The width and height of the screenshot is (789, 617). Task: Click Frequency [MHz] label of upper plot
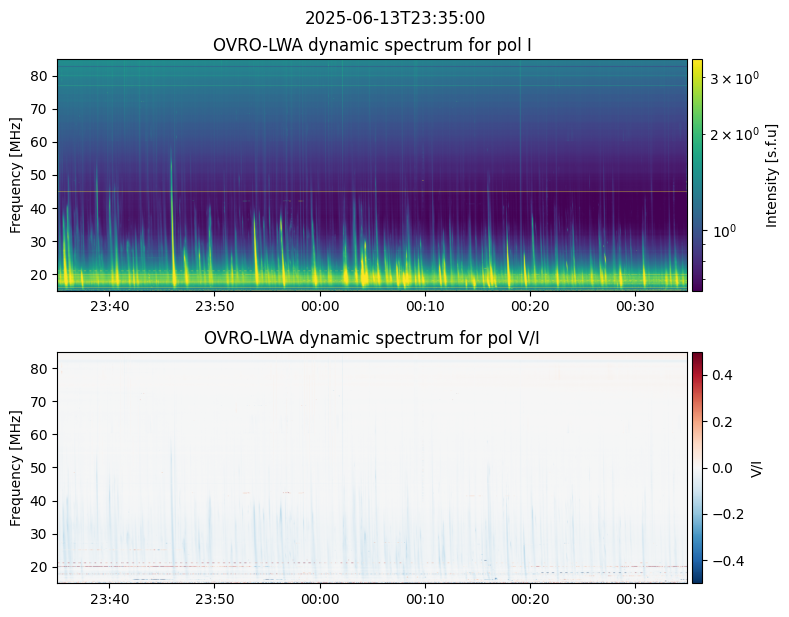coord(16,175)
